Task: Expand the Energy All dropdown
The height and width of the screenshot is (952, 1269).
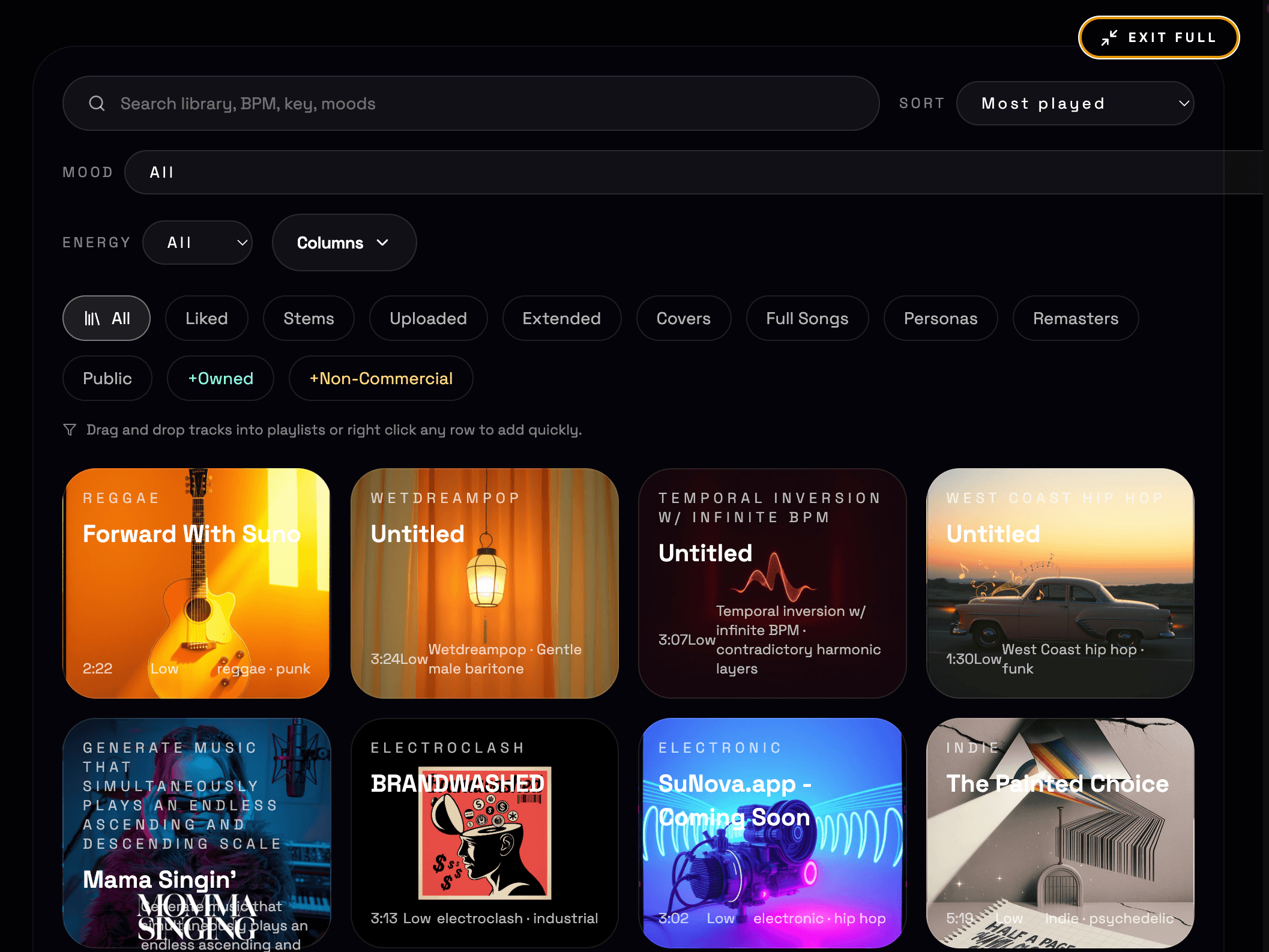Action: point(197,243)
